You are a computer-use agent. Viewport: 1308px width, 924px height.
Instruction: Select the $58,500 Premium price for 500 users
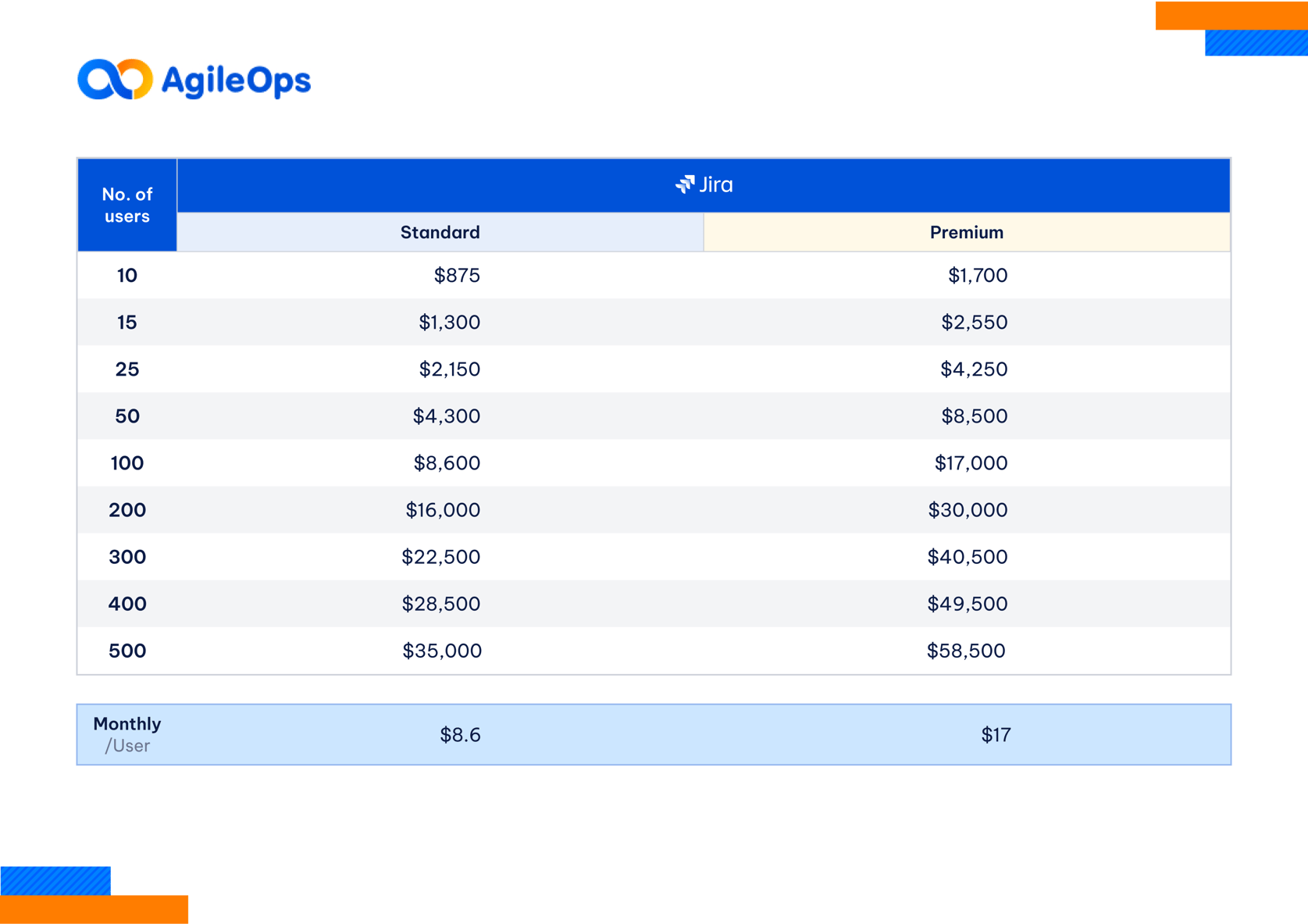[x=967, y=650]
